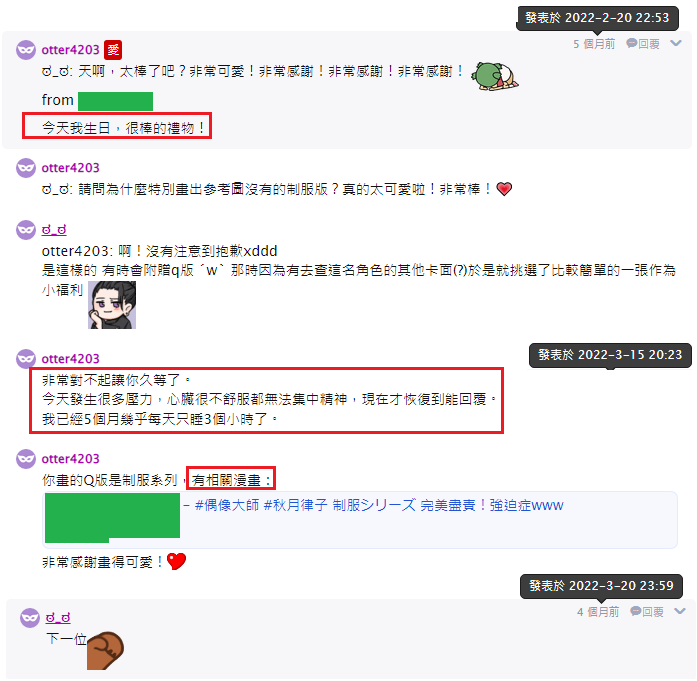The image size is (697, 681).
Task: Click the 5 個月前 timestamp
Action: [594, 44]
